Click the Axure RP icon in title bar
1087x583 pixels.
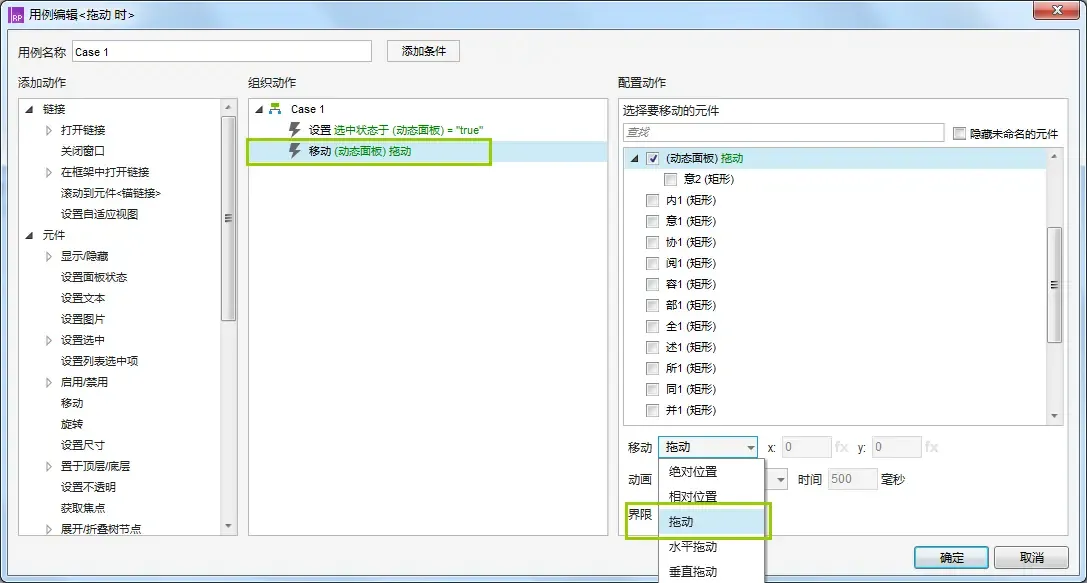coord(16,15)
